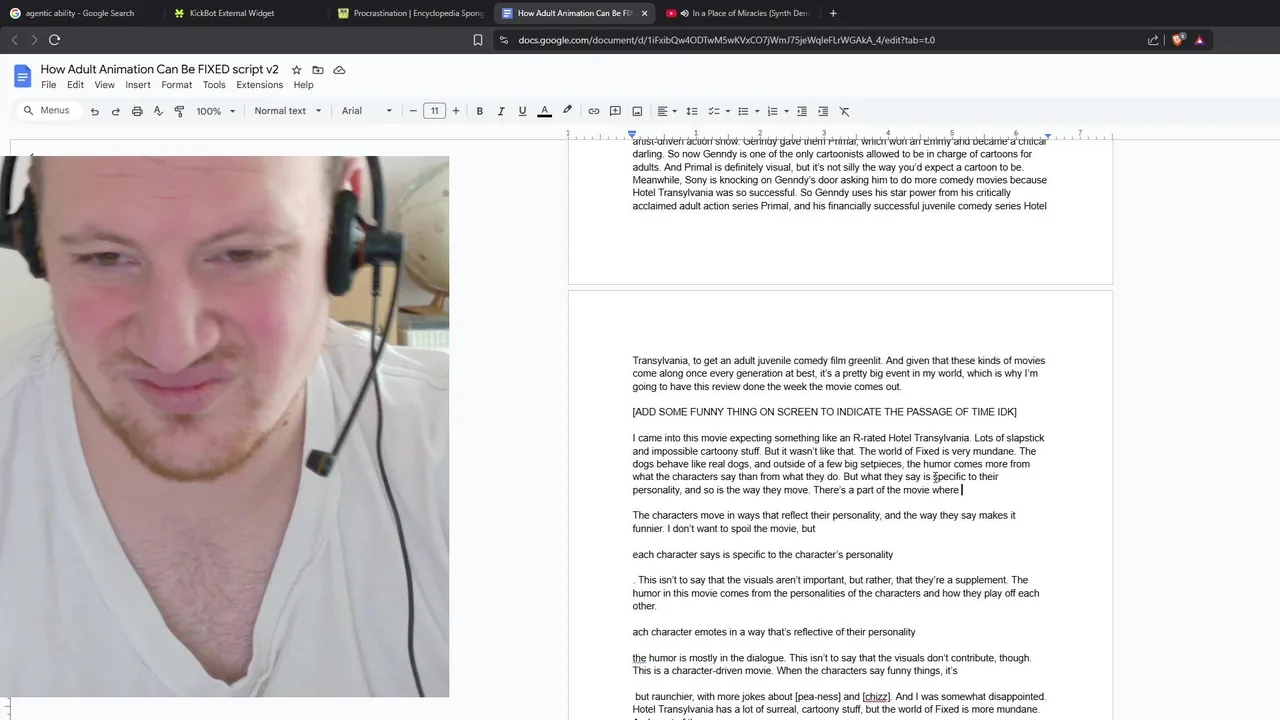
Task: Click the checklist icon
Action: [x=714, y=111]
